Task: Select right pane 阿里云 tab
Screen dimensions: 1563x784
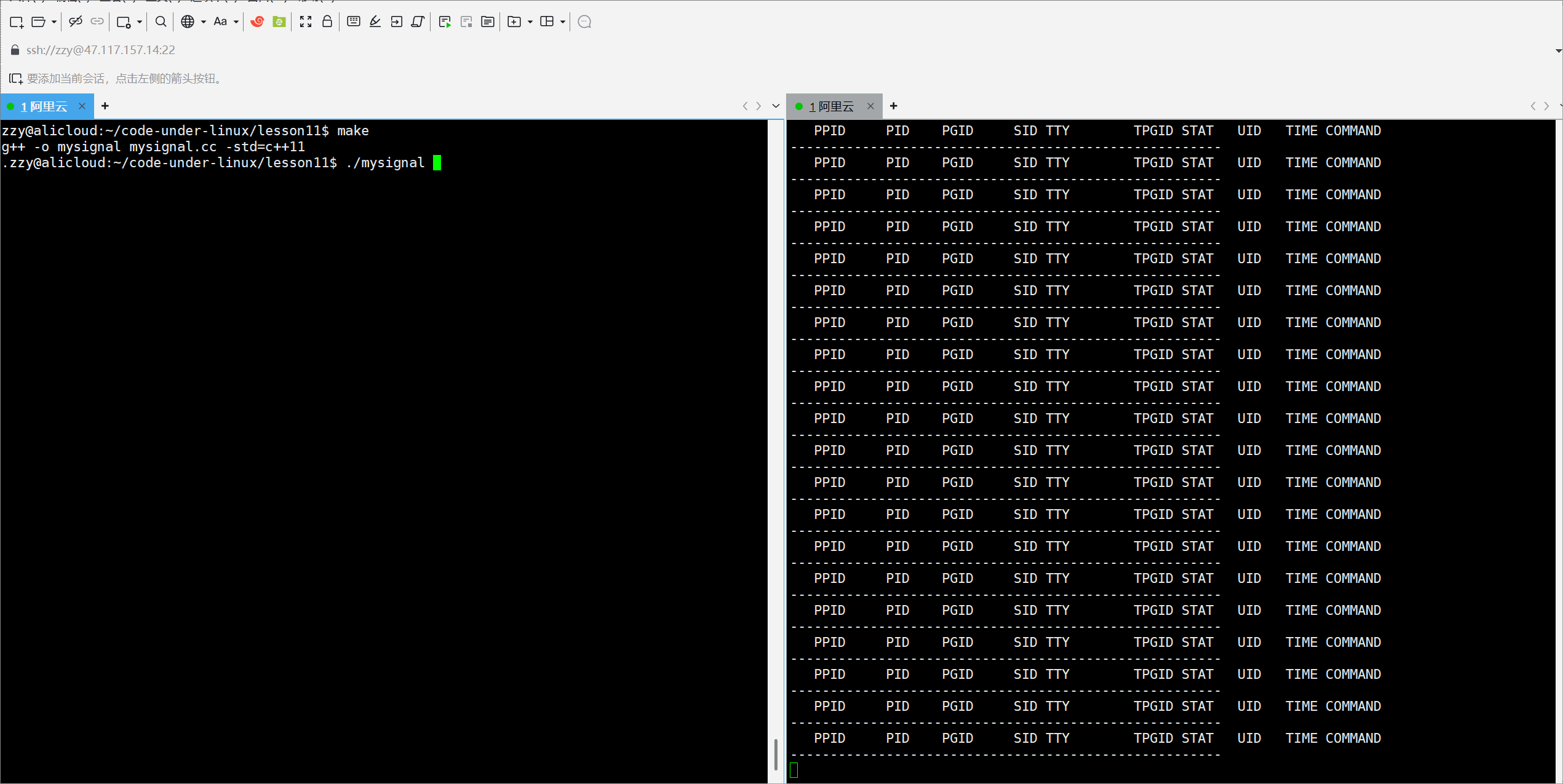Action: click(832, 106)
